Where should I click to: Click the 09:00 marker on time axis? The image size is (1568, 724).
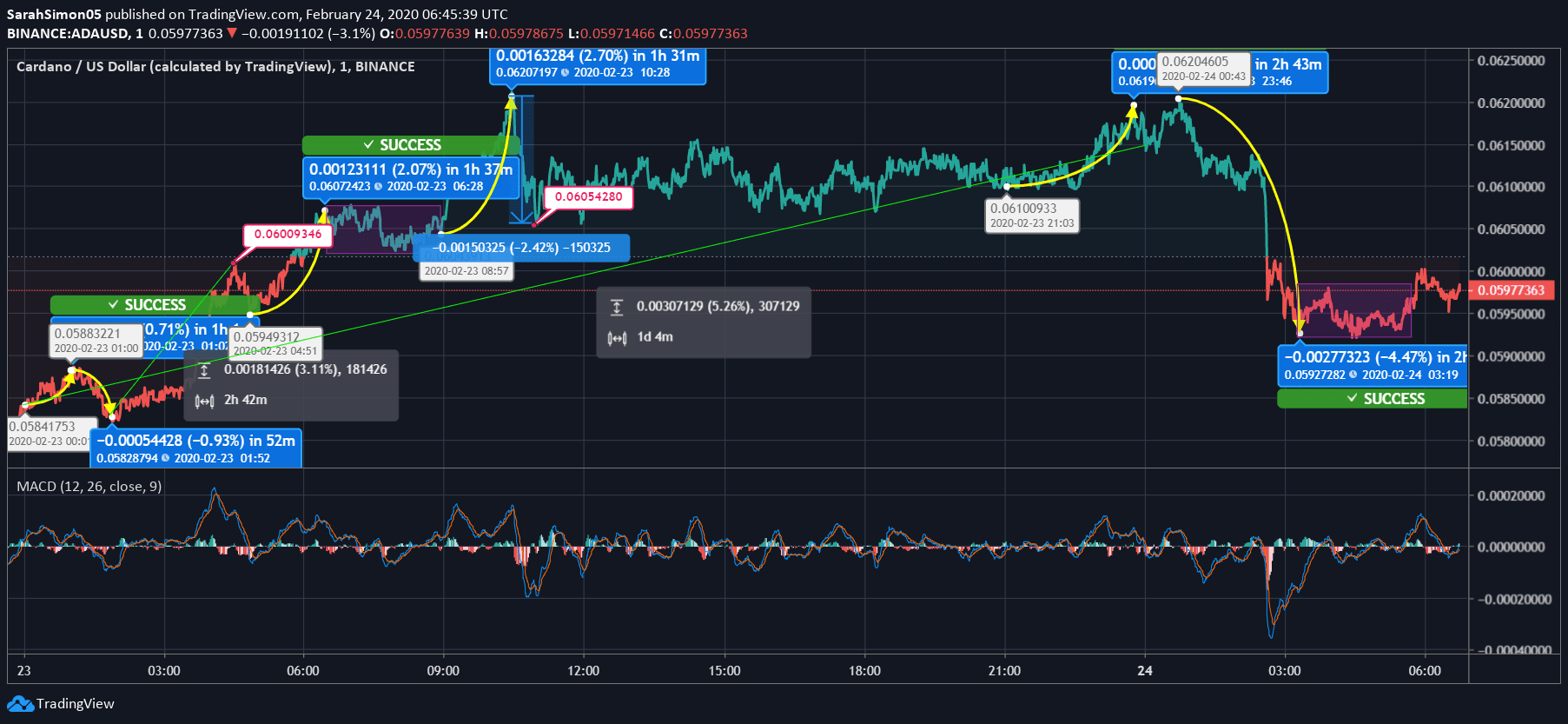coord(443,671)
